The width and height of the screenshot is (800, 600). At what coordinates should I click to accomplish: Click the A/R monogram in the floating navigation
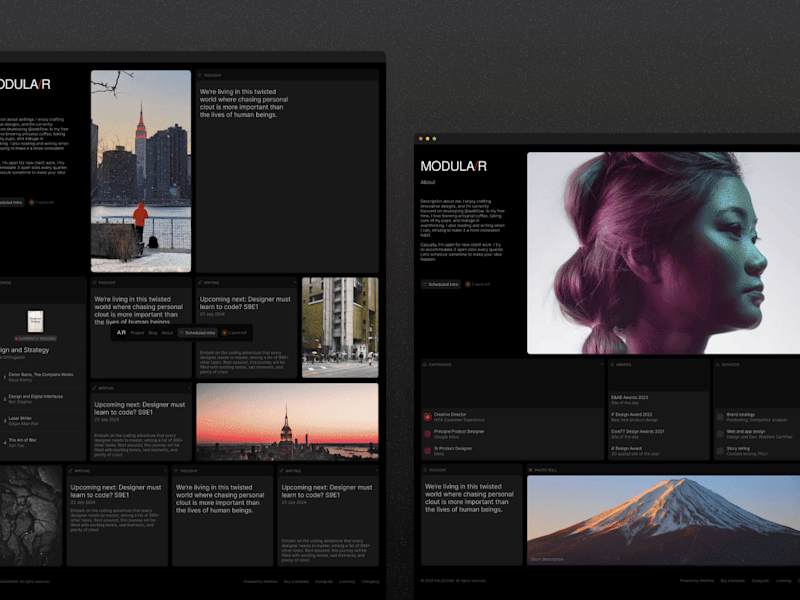tap(122, 332)
